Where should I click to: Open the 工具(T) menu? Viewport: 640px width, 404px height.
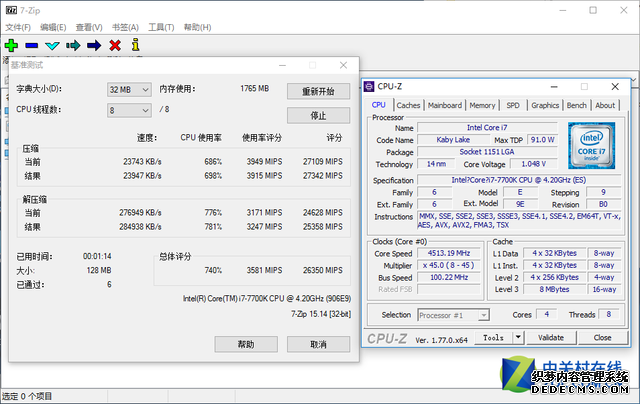tap(161, 27)
